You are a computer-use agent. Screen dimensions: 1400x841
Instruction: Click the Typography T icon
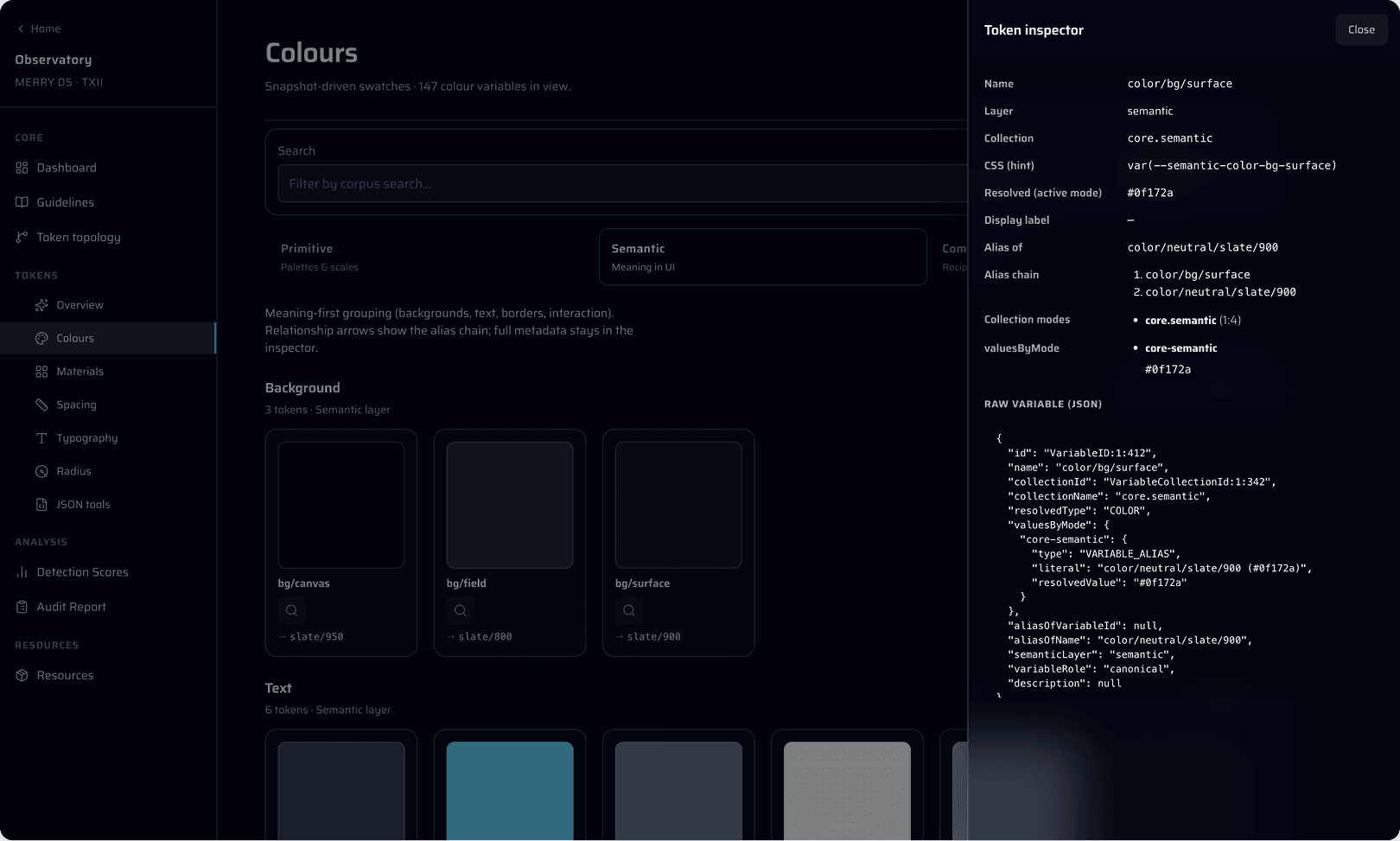coord(41,438)
